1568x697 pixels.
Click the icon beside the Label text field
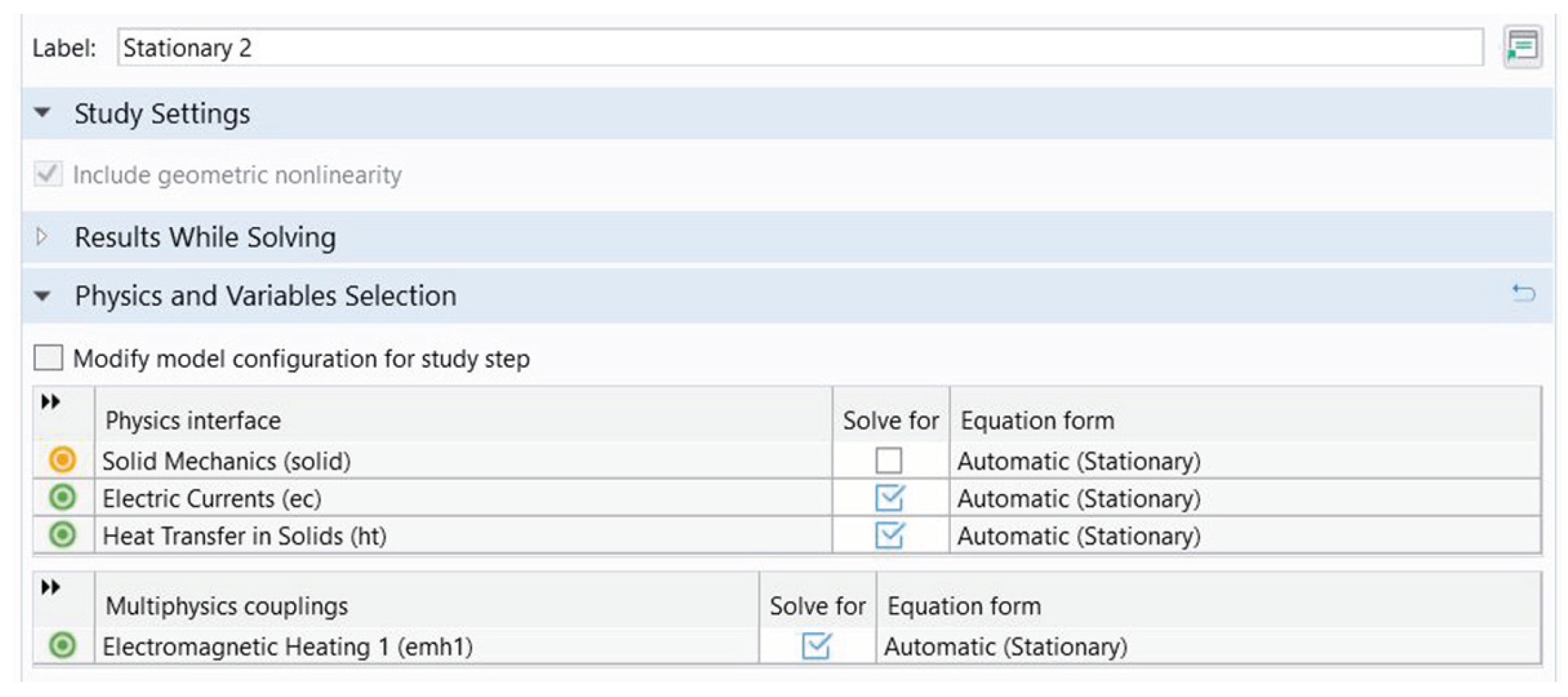pyautogui.click(x=1525, y=47)
